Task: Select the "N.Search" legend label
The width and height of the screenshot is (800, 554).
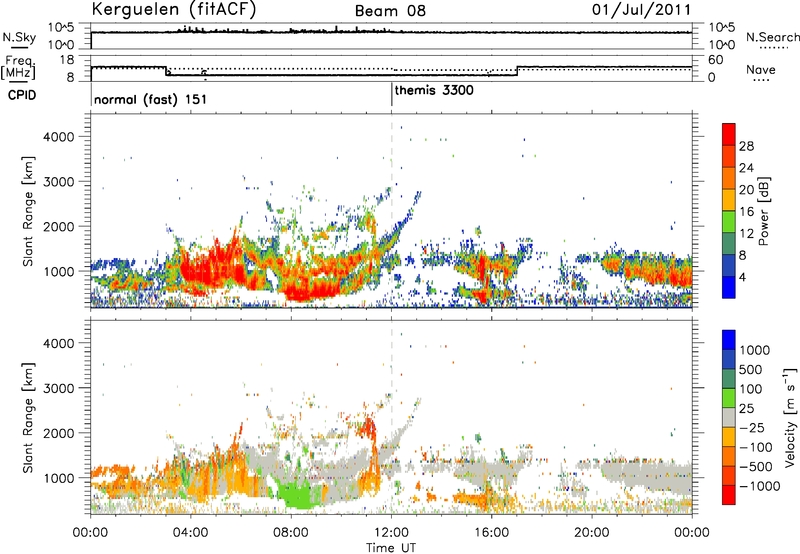Action: tap(773, 37)
